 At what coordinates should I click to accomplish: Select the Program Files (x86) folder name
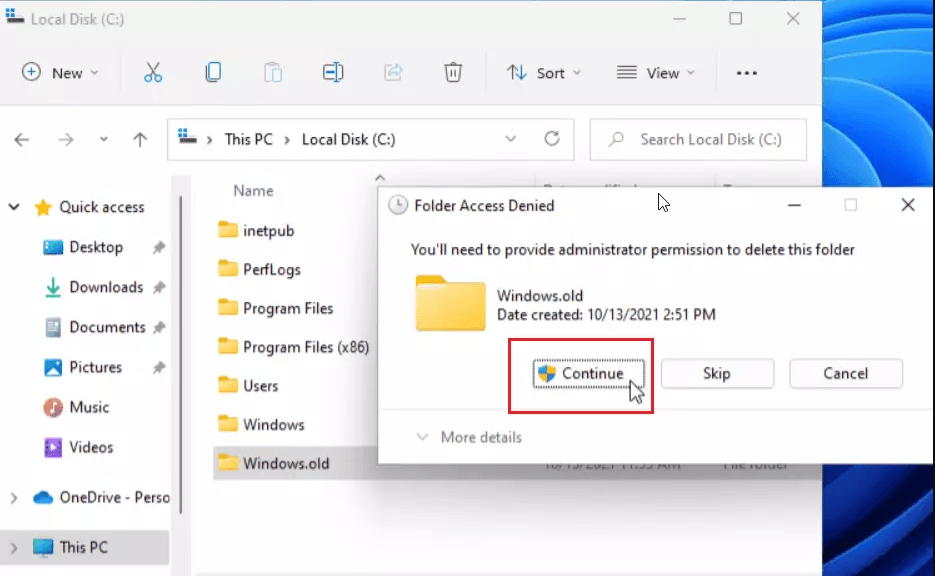[306, 347]
